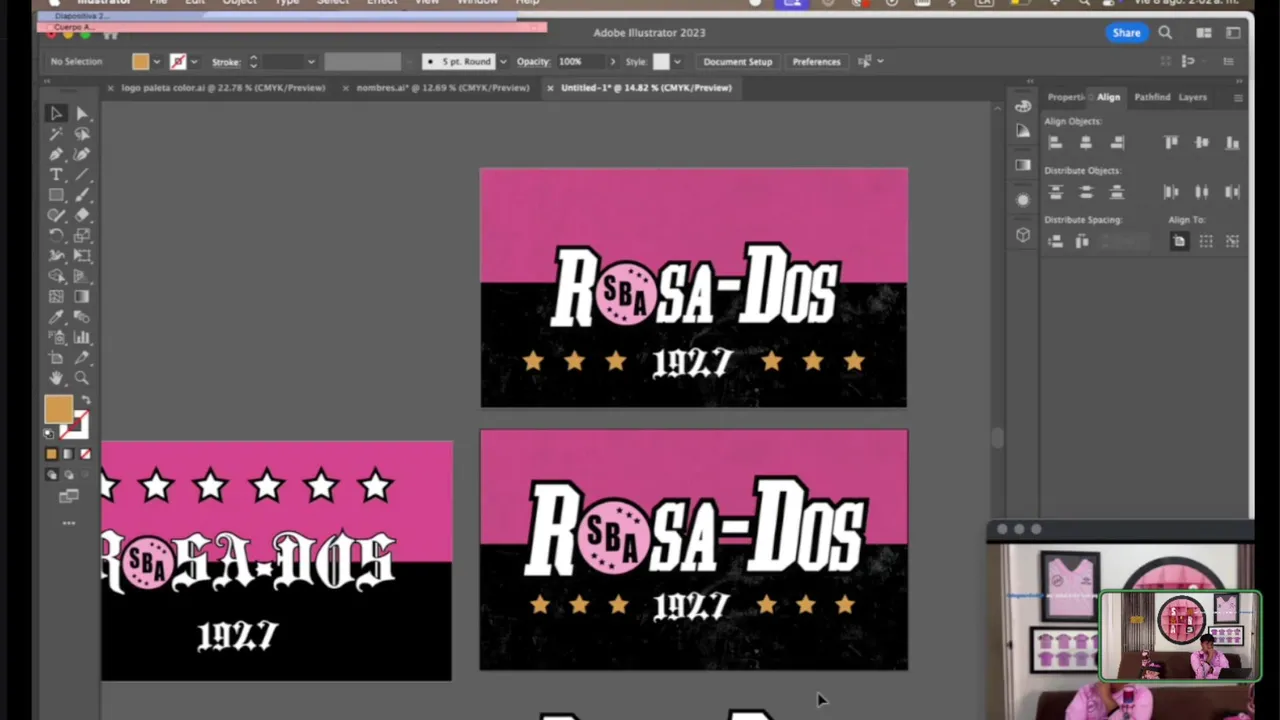This screenshot has width=1280, height=720.
Task: Switch to Draw Behind mode
Action: coord(69,475)
